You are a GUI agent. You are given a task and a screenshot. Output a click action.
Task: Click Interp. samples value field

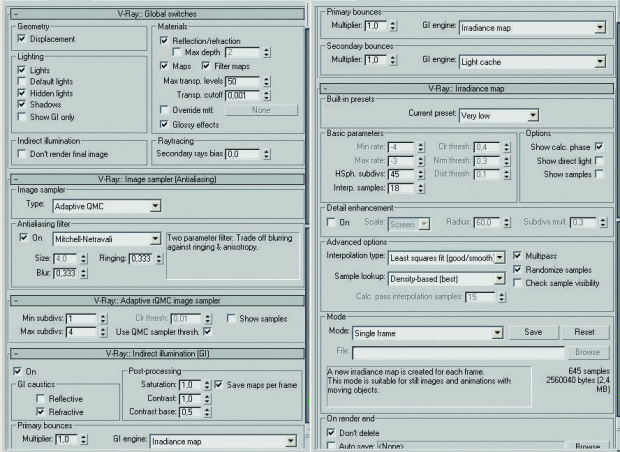coord(401,188)
